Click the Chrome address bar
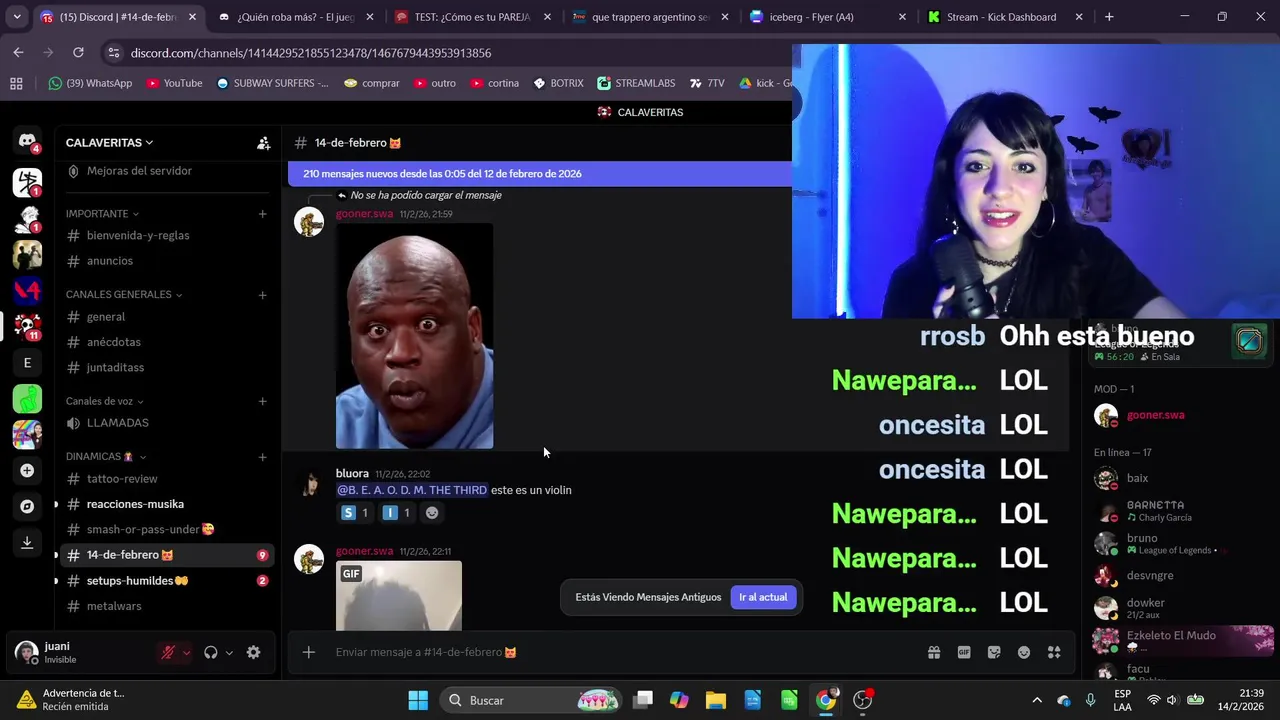Screen dimensions: 1280x720 450,53
